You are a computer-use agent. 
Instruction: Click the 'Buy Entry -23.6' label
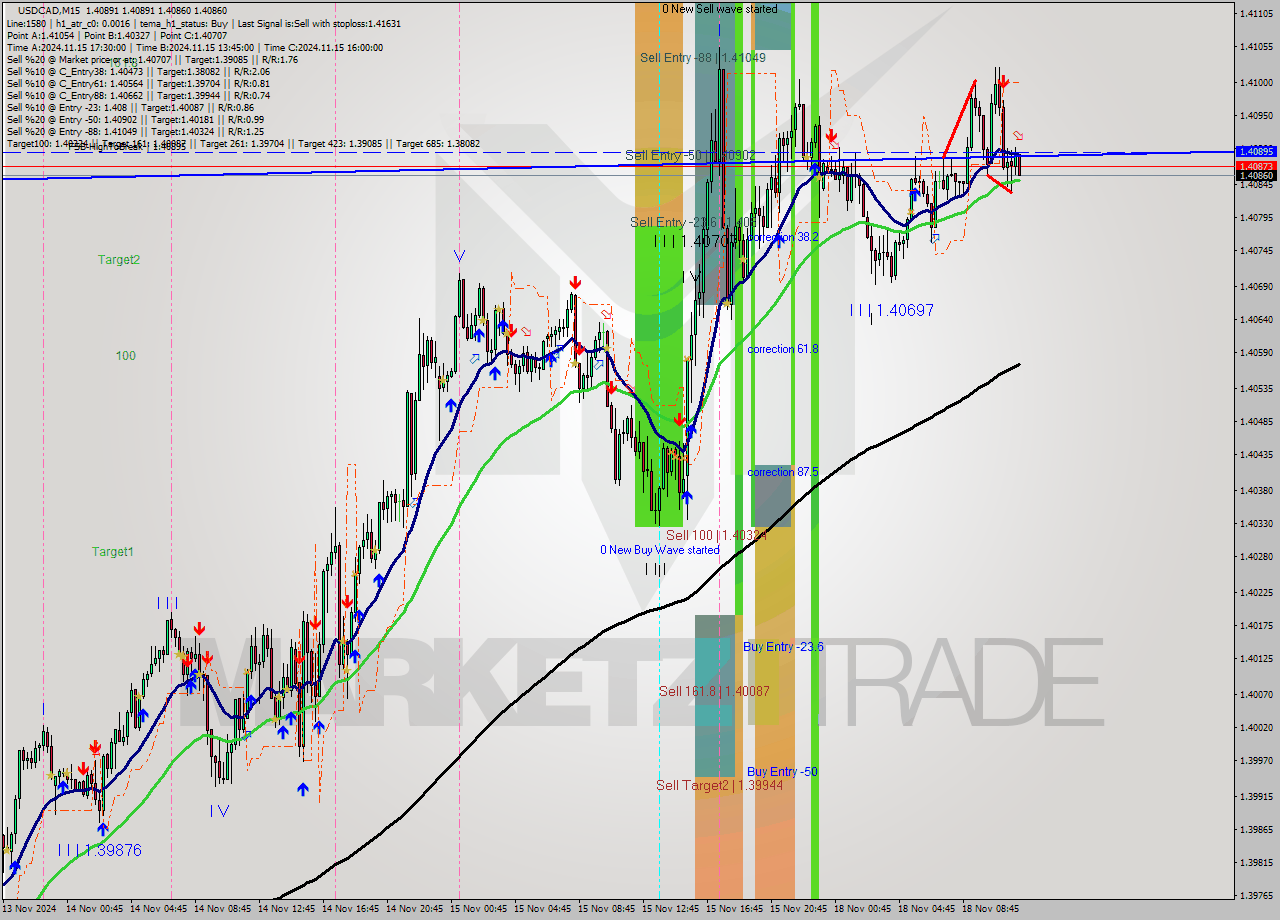[783, 647]
